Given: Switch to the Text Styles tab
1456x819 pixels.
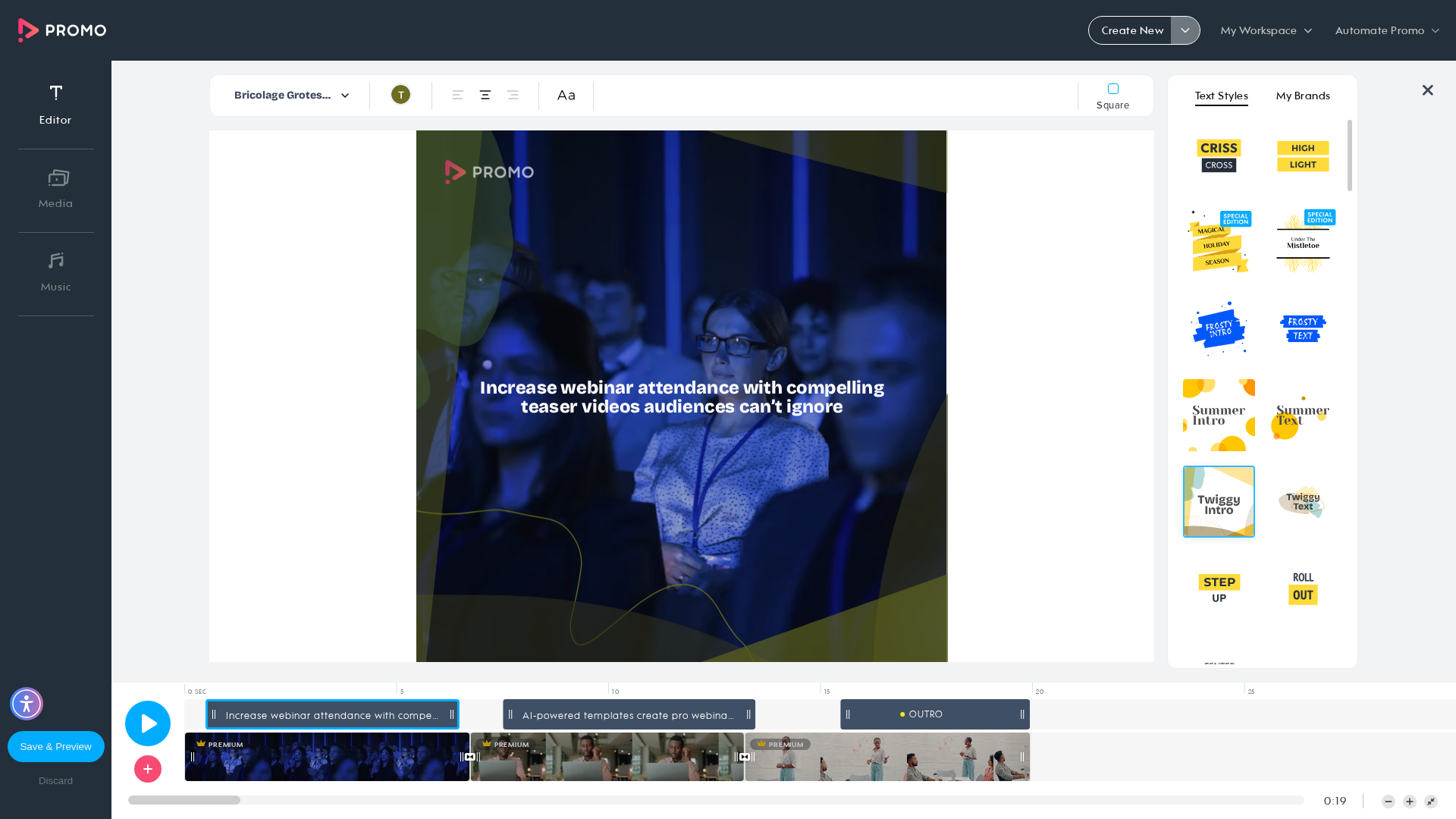Looking at the screenshot, I should pyautogui.click(x=1222, y=96).
